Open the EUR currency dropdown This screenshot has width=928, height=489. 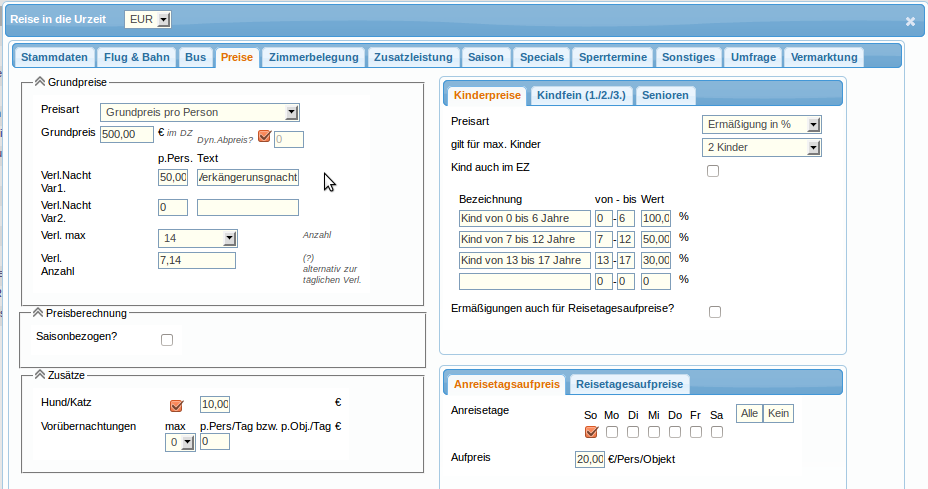(x=148, y=20)
